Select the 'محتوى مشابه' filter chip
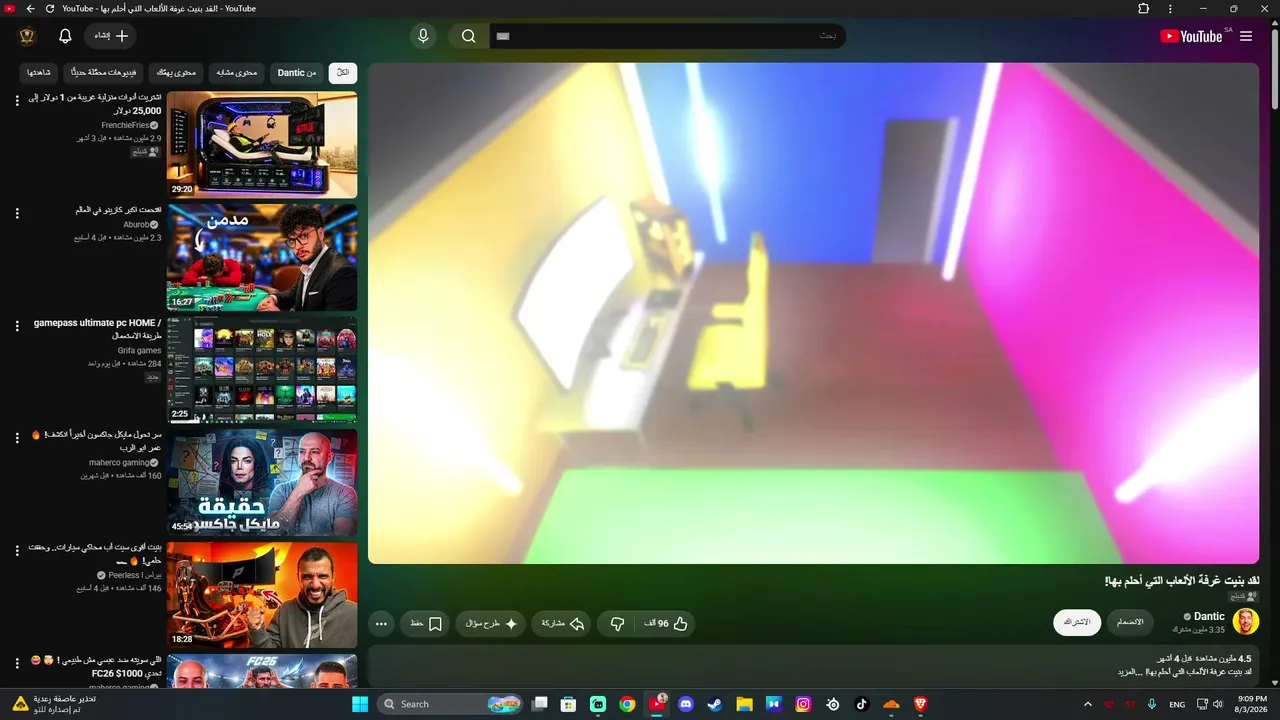1280x720 pixels. [x=237, y=73]
